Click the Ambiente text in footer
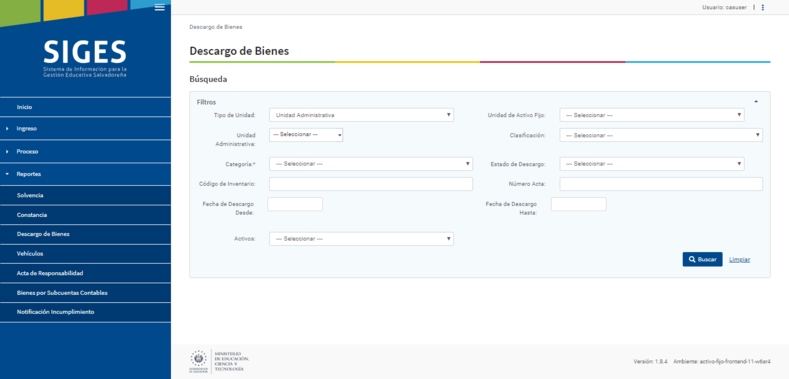 coord(722,362)
